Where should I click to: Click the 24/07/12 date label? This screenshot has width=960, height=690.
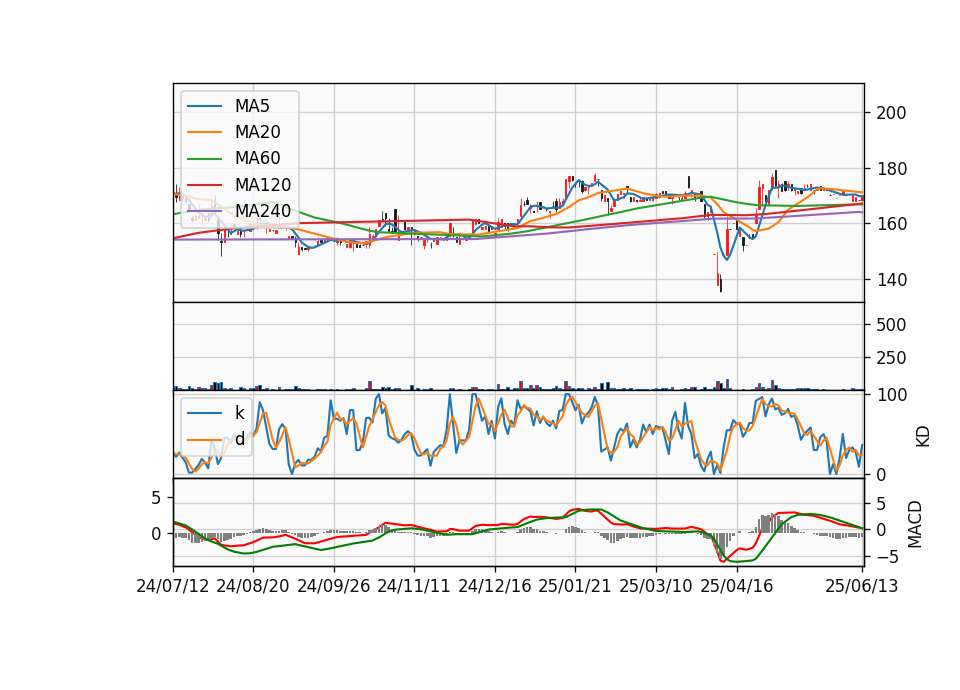click(173, 586)
